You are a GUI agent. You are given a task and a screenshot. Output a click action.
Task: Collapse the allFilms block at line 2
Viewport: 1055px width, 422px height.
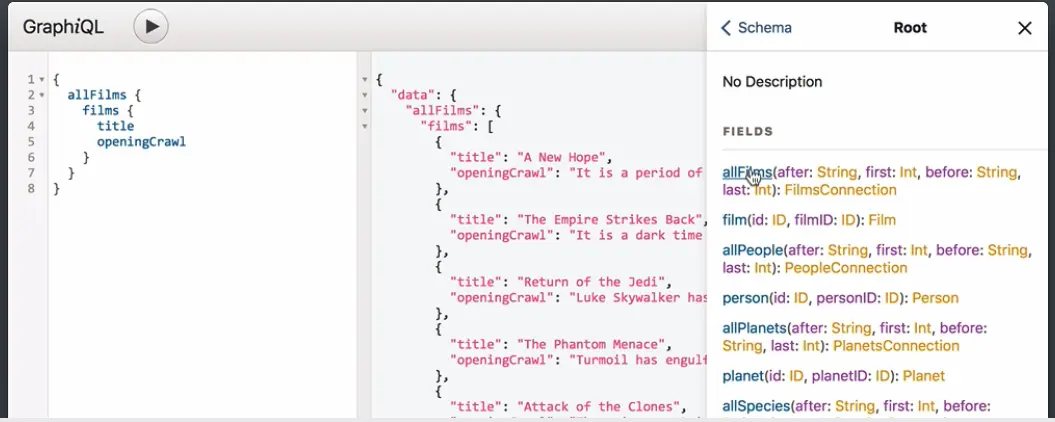tap(42, 95)
